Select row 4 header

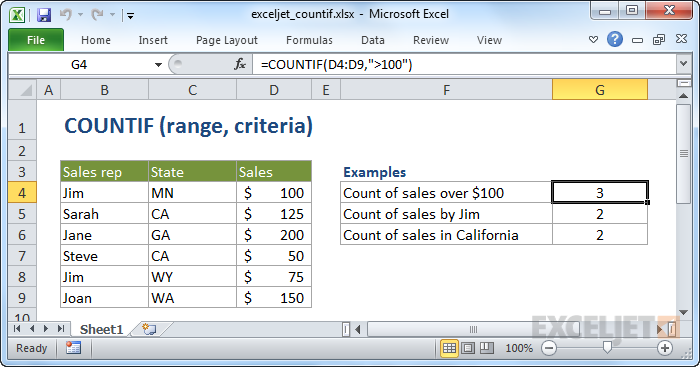click(x=22, y=193)
